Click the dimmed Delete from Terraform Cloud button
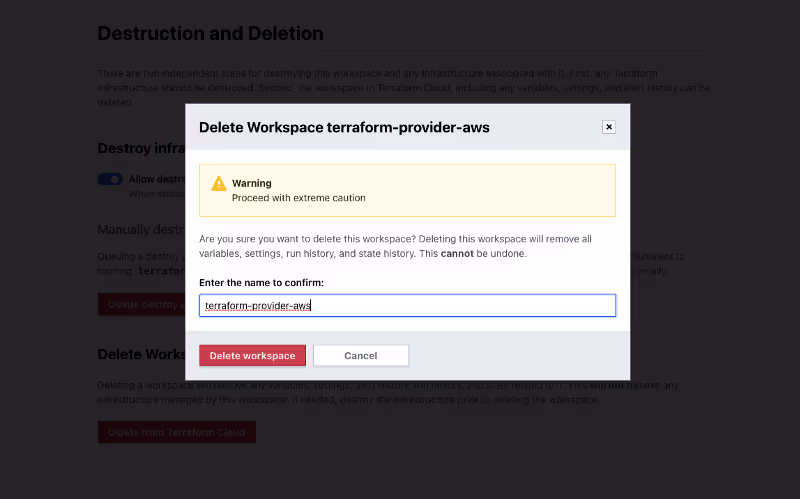This screenshot has height=499, width=800. [x=177, y=432]
